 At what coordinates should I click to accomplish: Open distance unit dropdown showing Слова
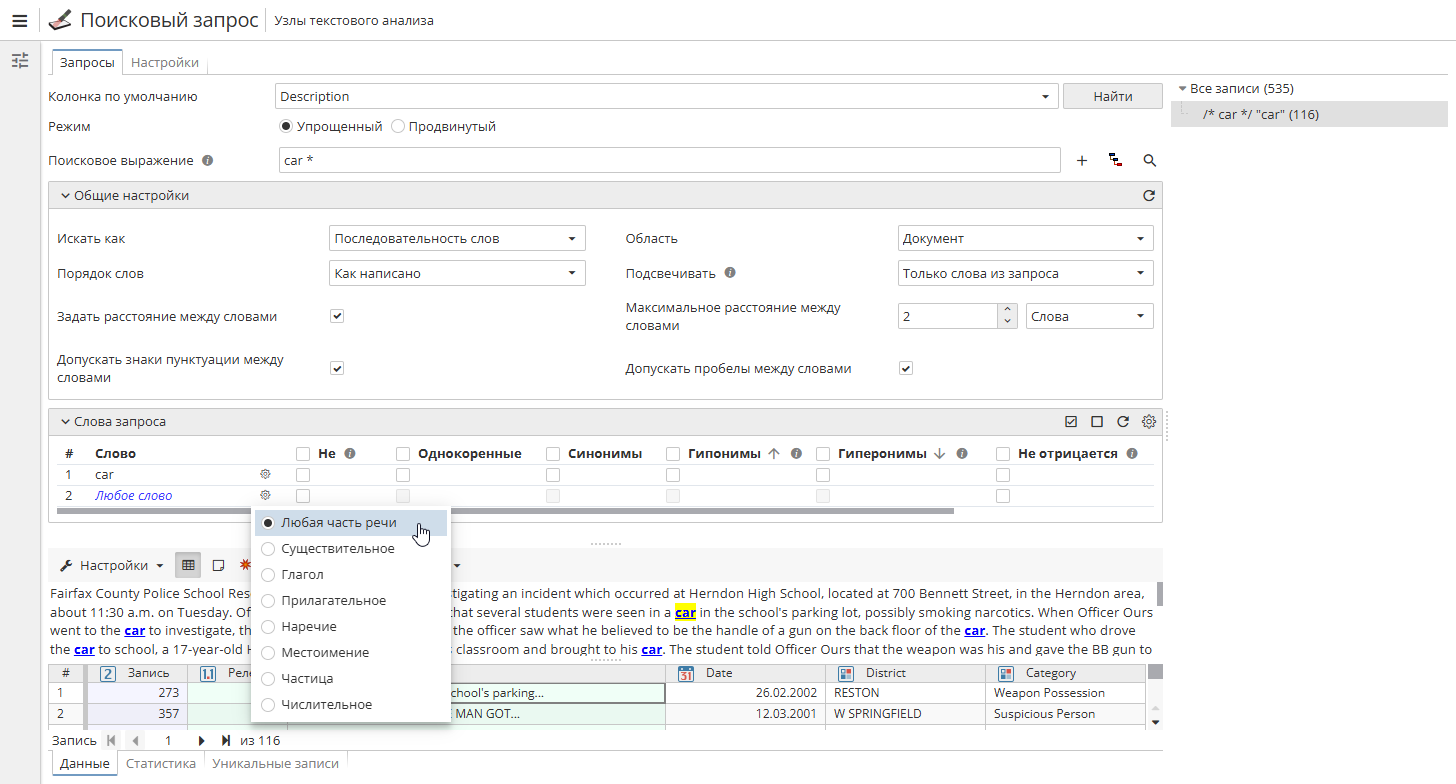pyautogui.click(x=1090, y=316)
